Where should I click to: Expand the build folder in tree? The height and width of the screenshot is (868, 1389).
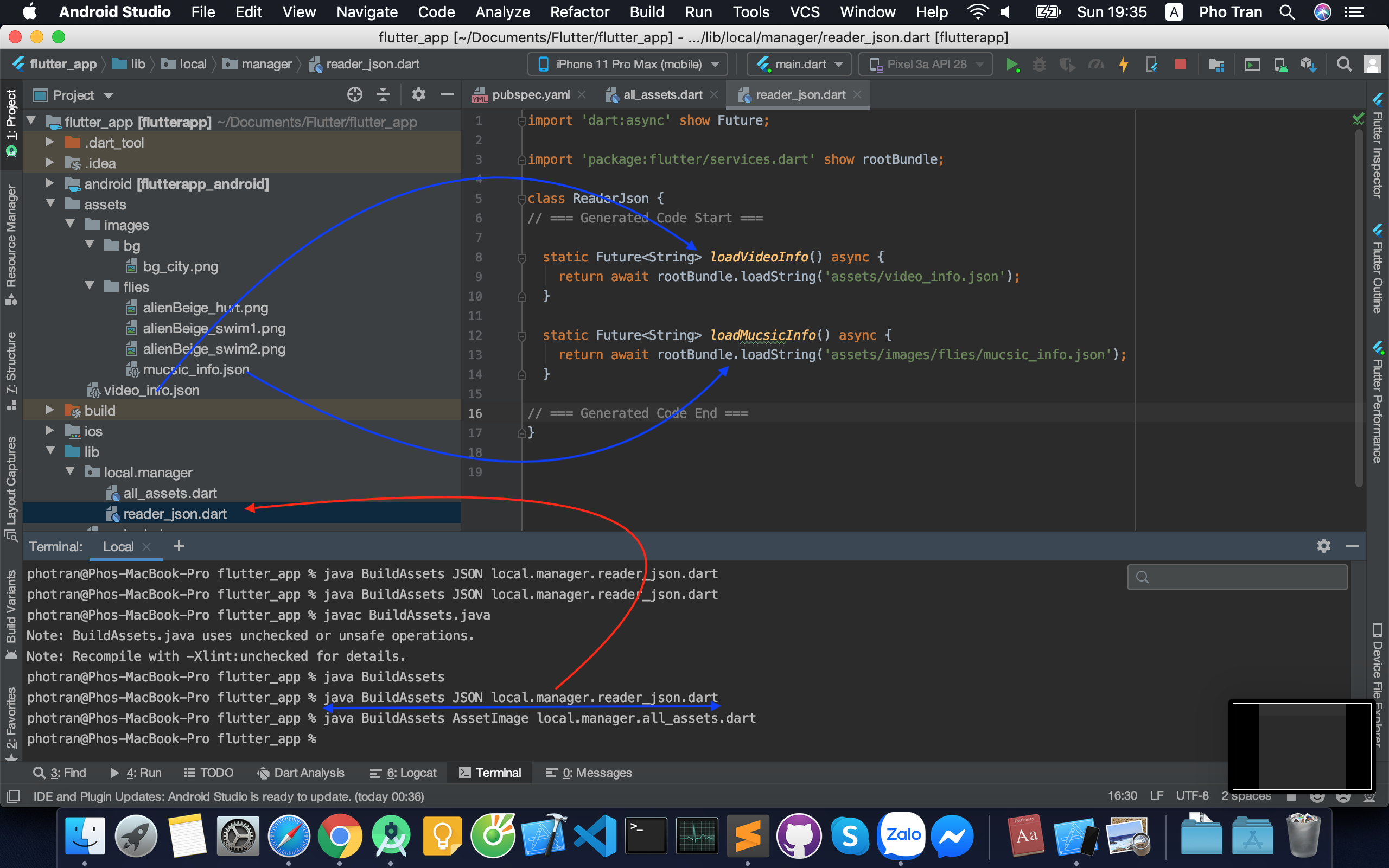click(50, 411)
